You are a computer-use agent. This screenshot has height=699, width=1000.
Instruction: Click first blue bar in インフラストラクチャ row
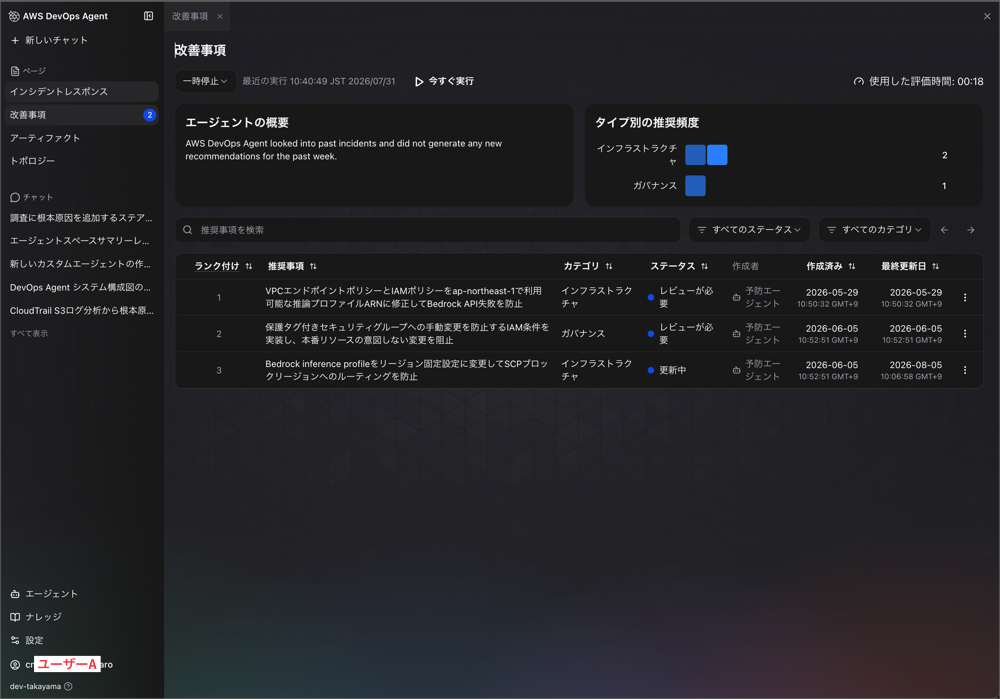click(695, 155)
